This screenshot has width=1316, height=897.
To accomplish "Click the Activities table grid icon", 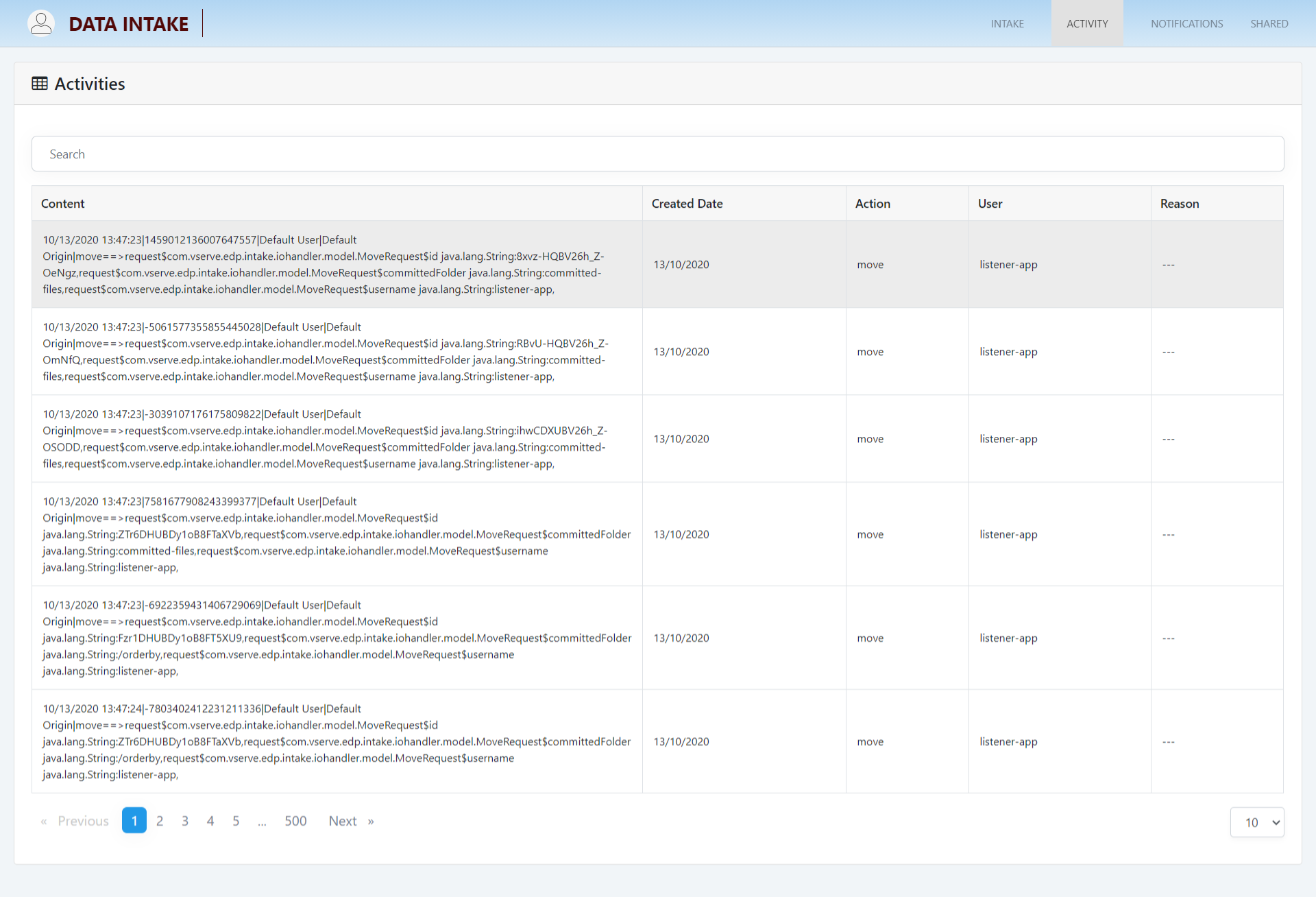I will tap(40, 84).
